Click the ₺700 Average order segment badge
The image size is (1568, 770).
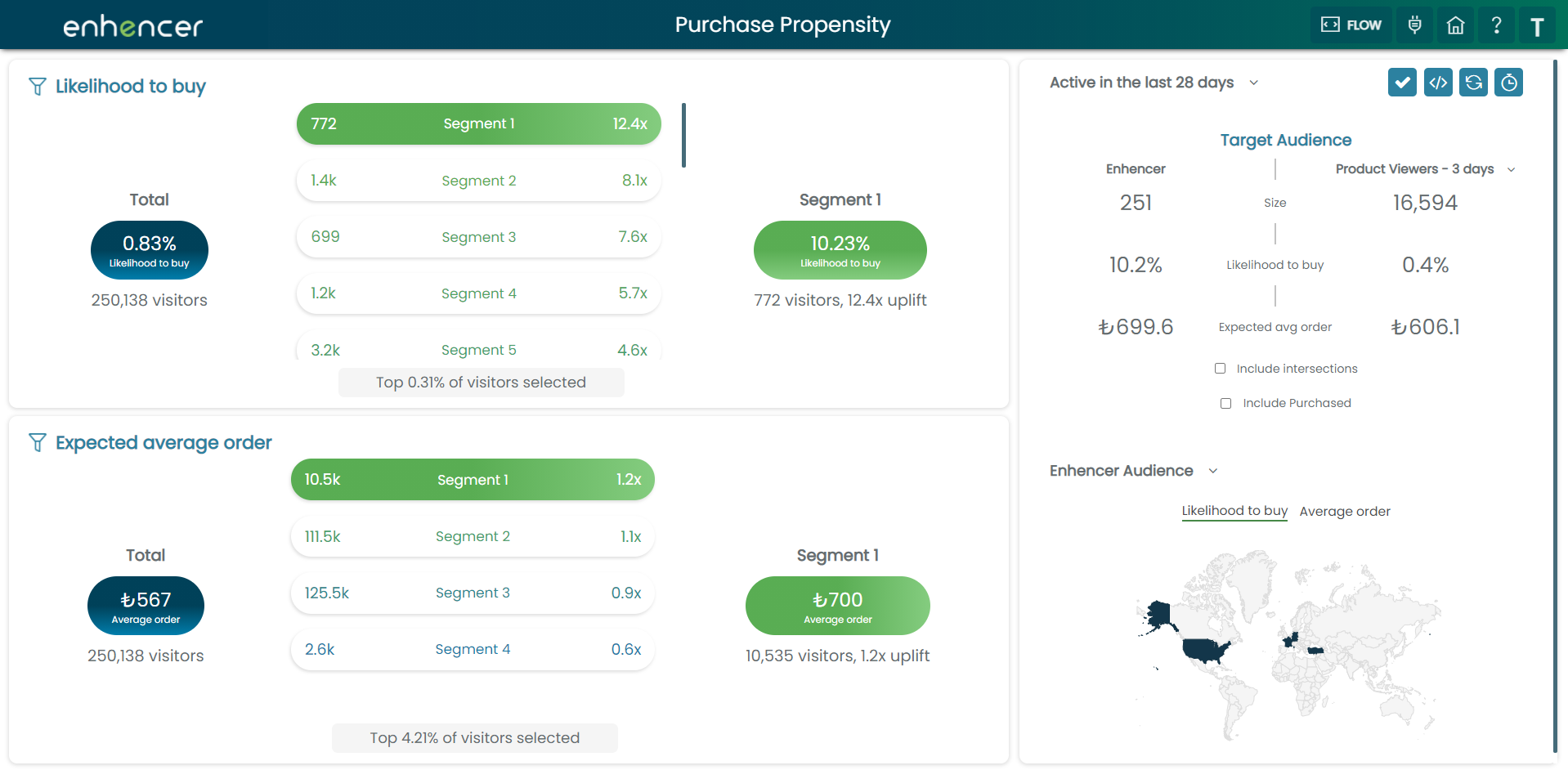[x=837, y=606]
